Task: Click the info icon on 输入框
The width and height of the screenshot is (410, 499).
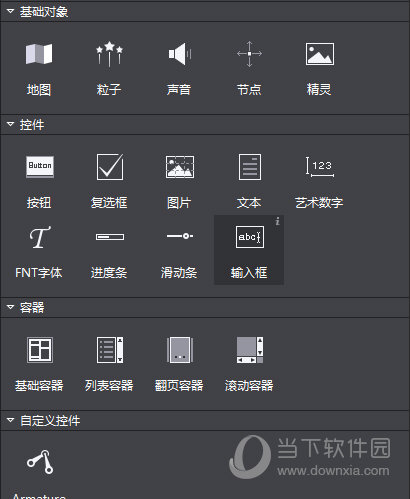Action: tap(277, 221)
